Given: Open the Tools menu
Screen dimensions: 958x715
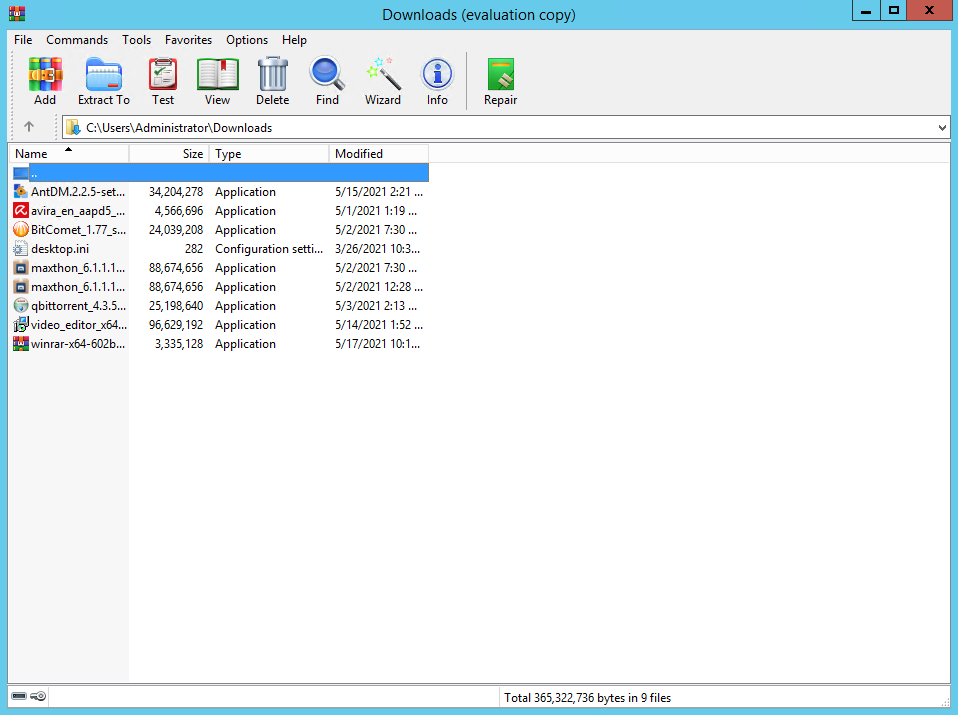Looking at the screenshot, I should [x=136, y=40].
